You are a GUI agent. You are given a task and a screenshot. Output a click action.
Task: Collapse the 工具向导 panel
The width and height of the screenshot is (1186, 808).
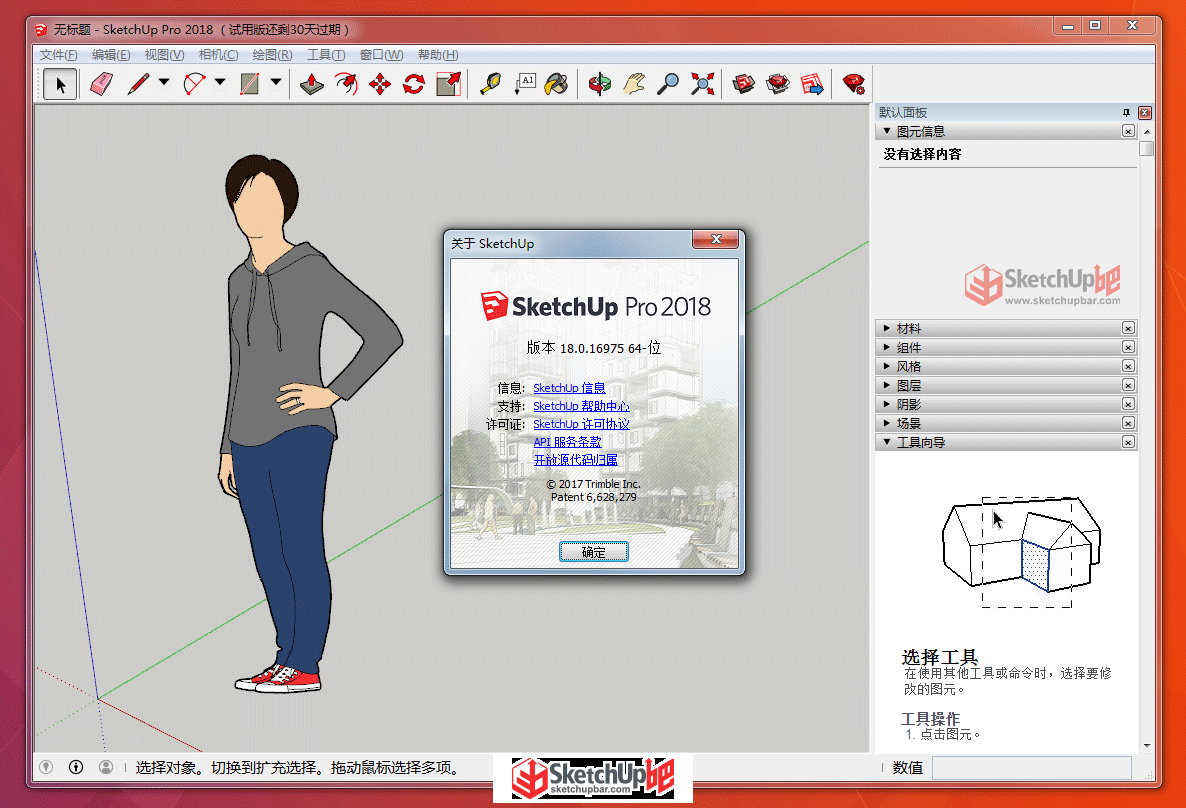(x=886, y=442)
